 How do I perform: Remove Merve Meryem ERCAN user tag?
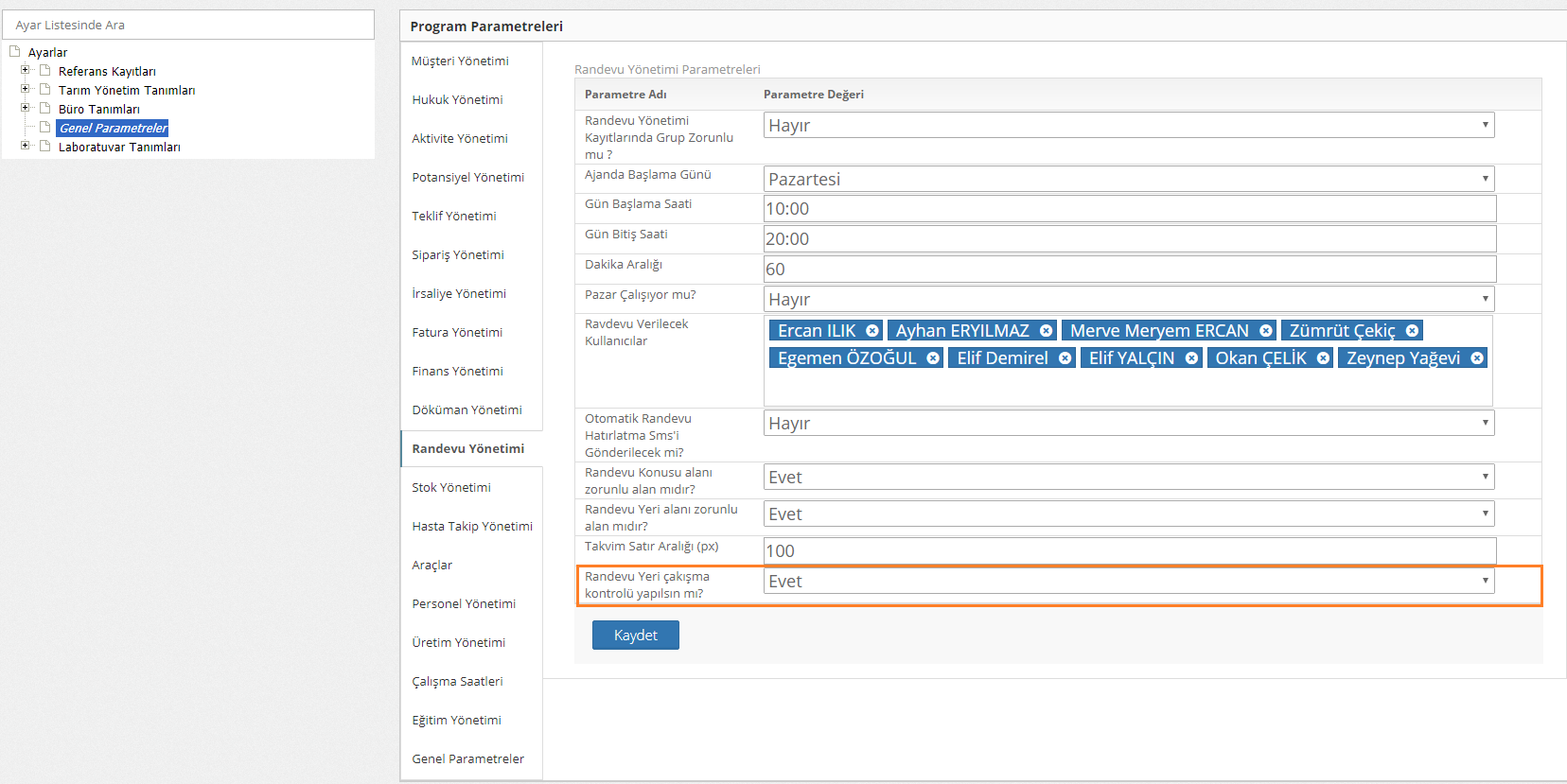click(1265, 331)
